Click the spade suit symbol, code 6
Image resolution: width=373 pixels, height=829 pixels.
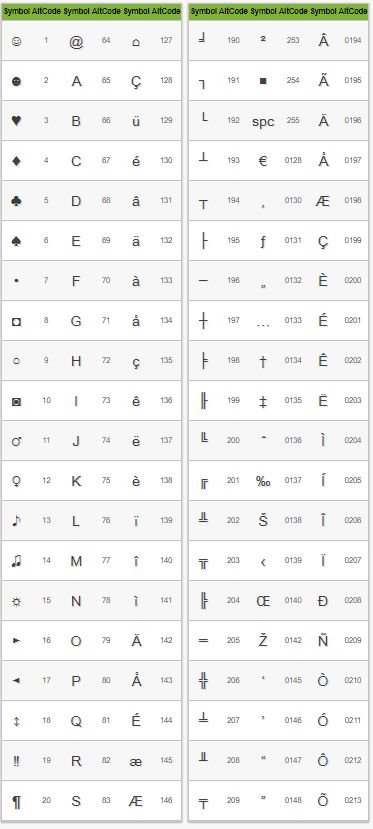pyautogui.click(x=16, y=241)
